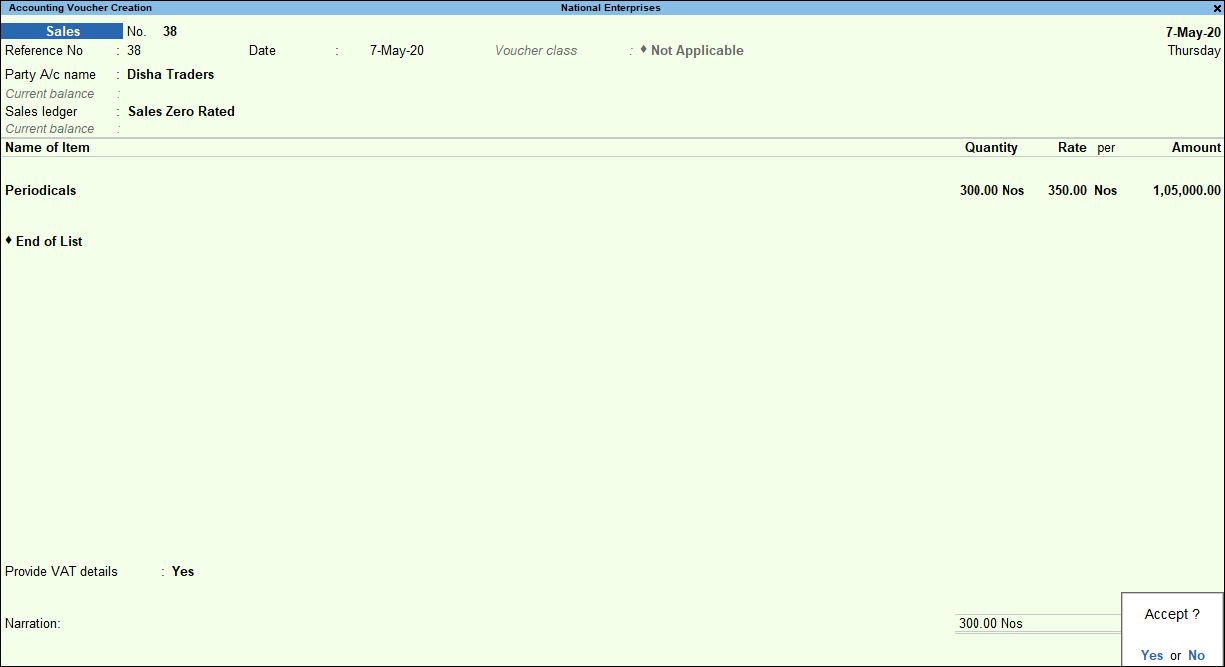The width and height of the screenshot is (1225, 667).
Task: Click the amount 1,05,000.00
Action: click(1186, 190)
